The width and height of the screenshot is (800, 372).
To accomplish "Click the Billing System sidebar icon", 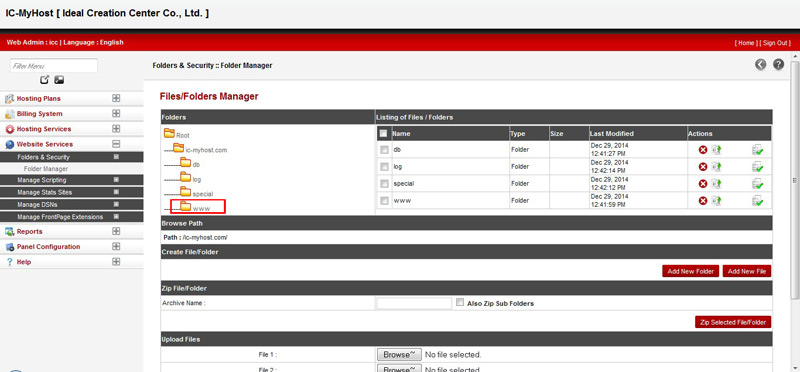I will tap(9, 114).
